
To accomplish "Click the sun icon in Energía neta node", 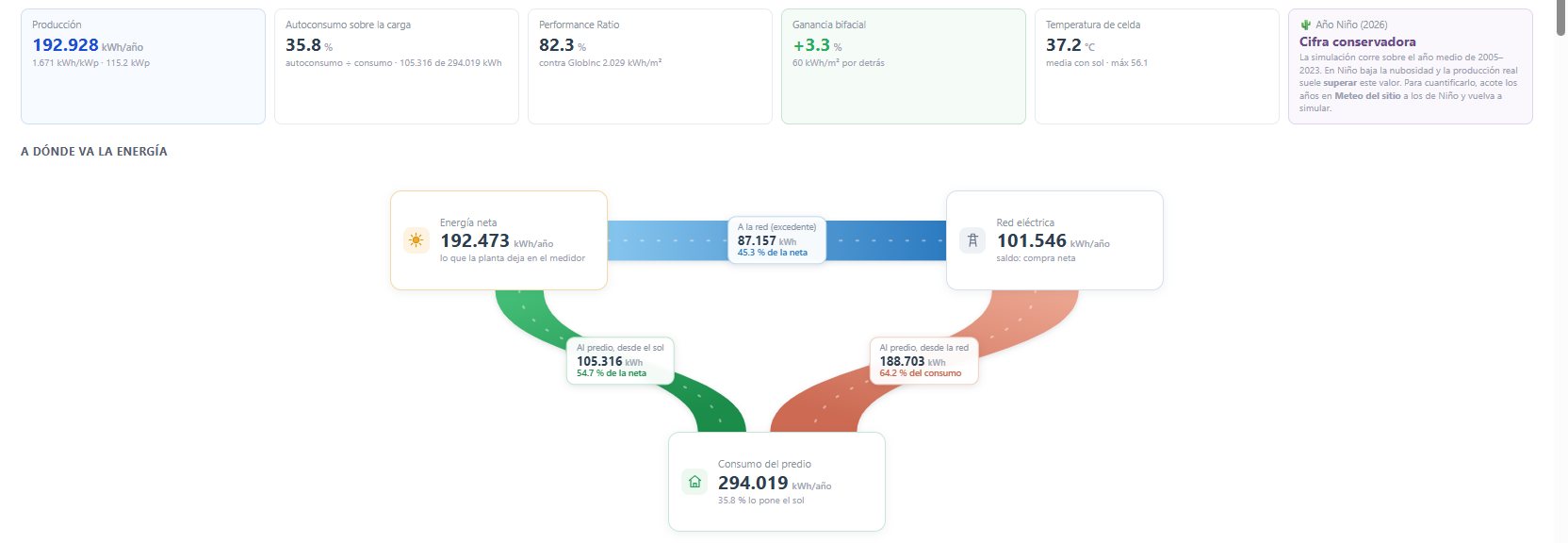I will [x=416, y=240].
